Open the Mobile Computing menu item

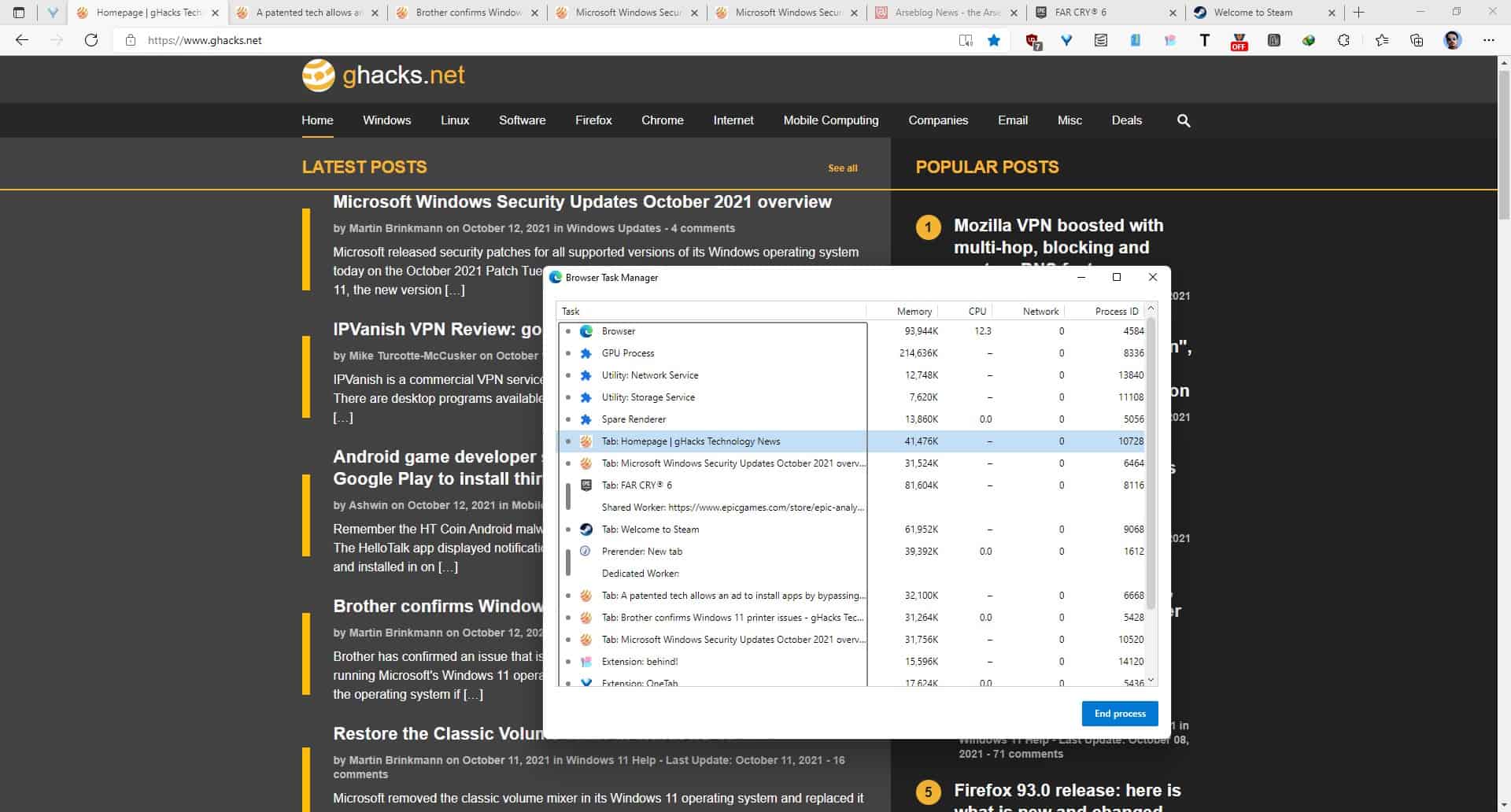click(x=831, y=120)
